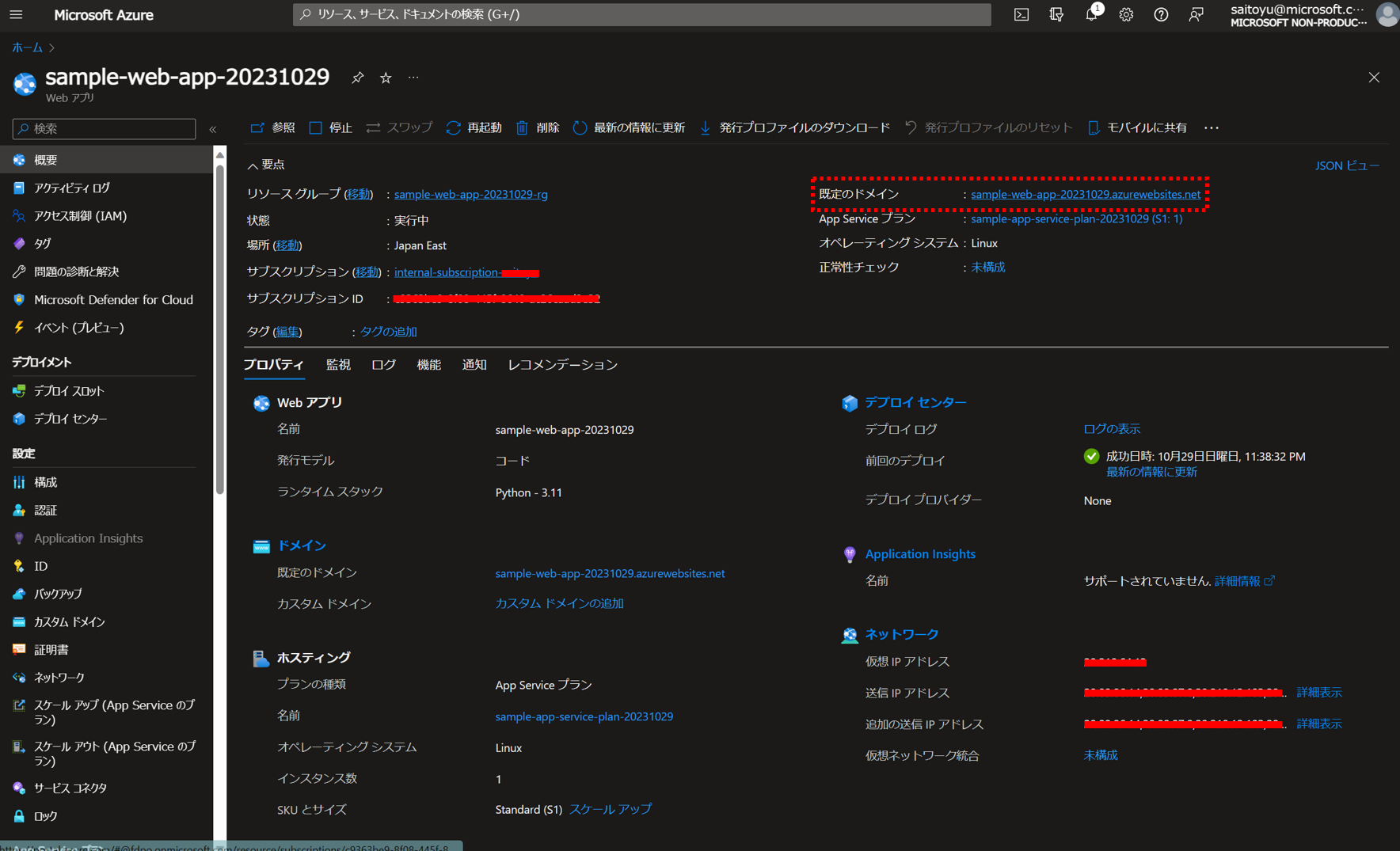Screen dimensions: 1400x851
Task: Open resource group sample-web-app-20231029-rg link
Action: click(471, 194)
